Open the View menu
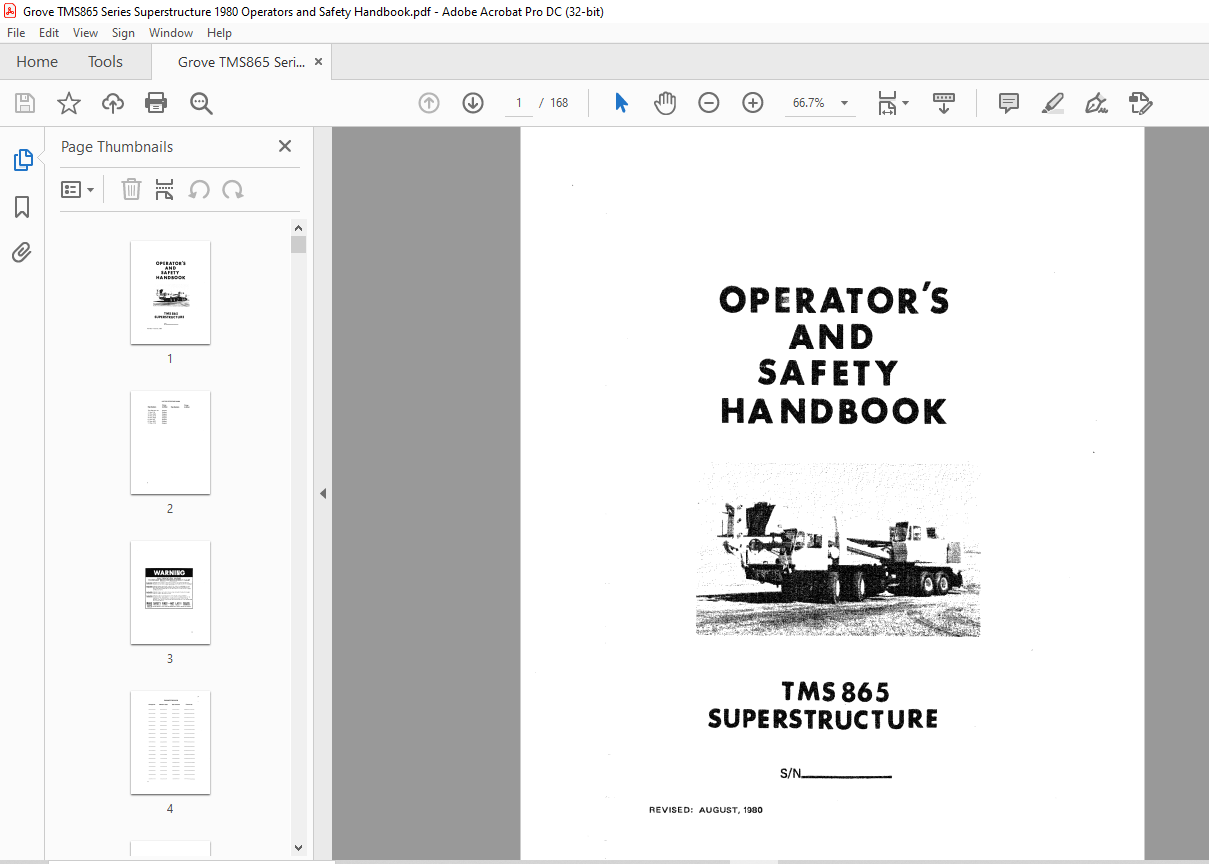Viewport: 1209px width, 864px height. click(x=85, y=33)
